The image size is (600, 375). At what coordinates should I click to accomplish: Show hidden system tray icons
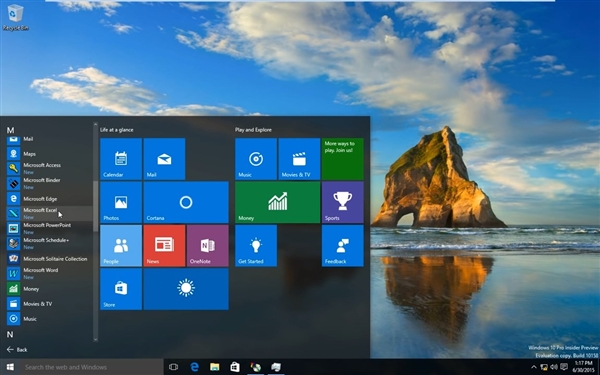tap(534, 367)
